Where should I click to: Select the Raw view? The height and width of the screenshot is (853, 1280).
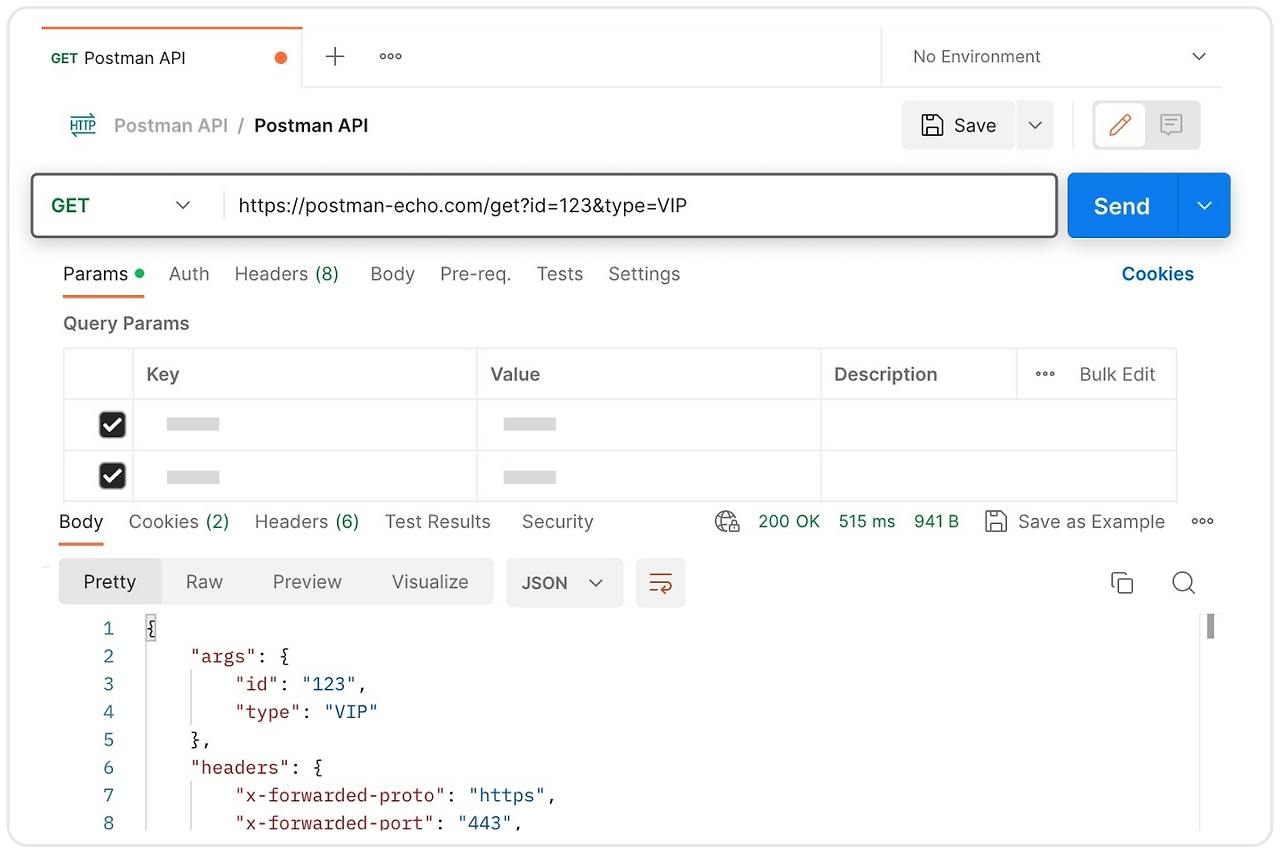204,582
